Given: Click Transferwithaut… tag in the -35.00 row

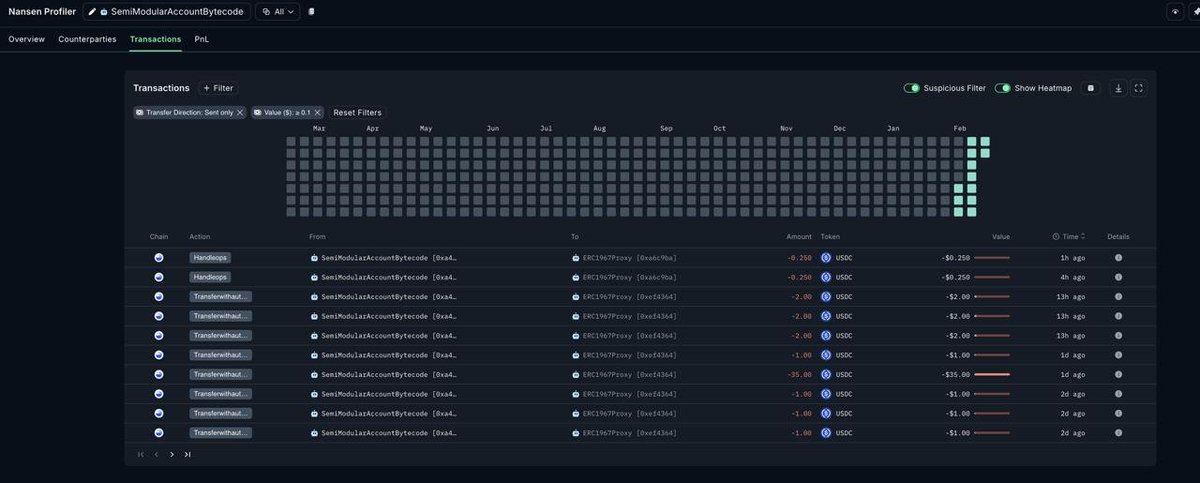Looking at the screenshot, I should point(220,374).
